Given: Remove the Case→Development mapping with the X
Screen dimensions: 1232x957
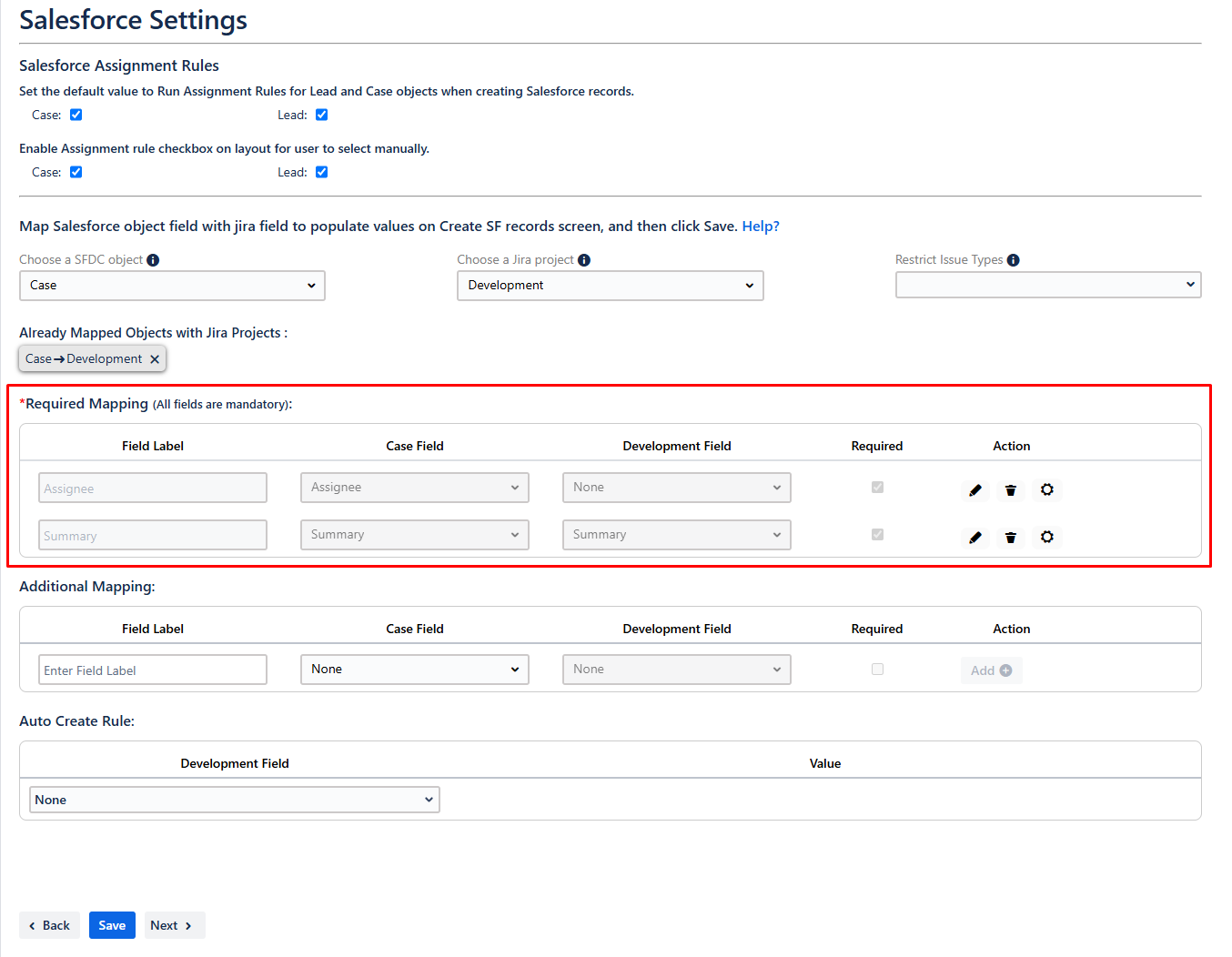Looking at the screenshot, I should tap(155, 359).
